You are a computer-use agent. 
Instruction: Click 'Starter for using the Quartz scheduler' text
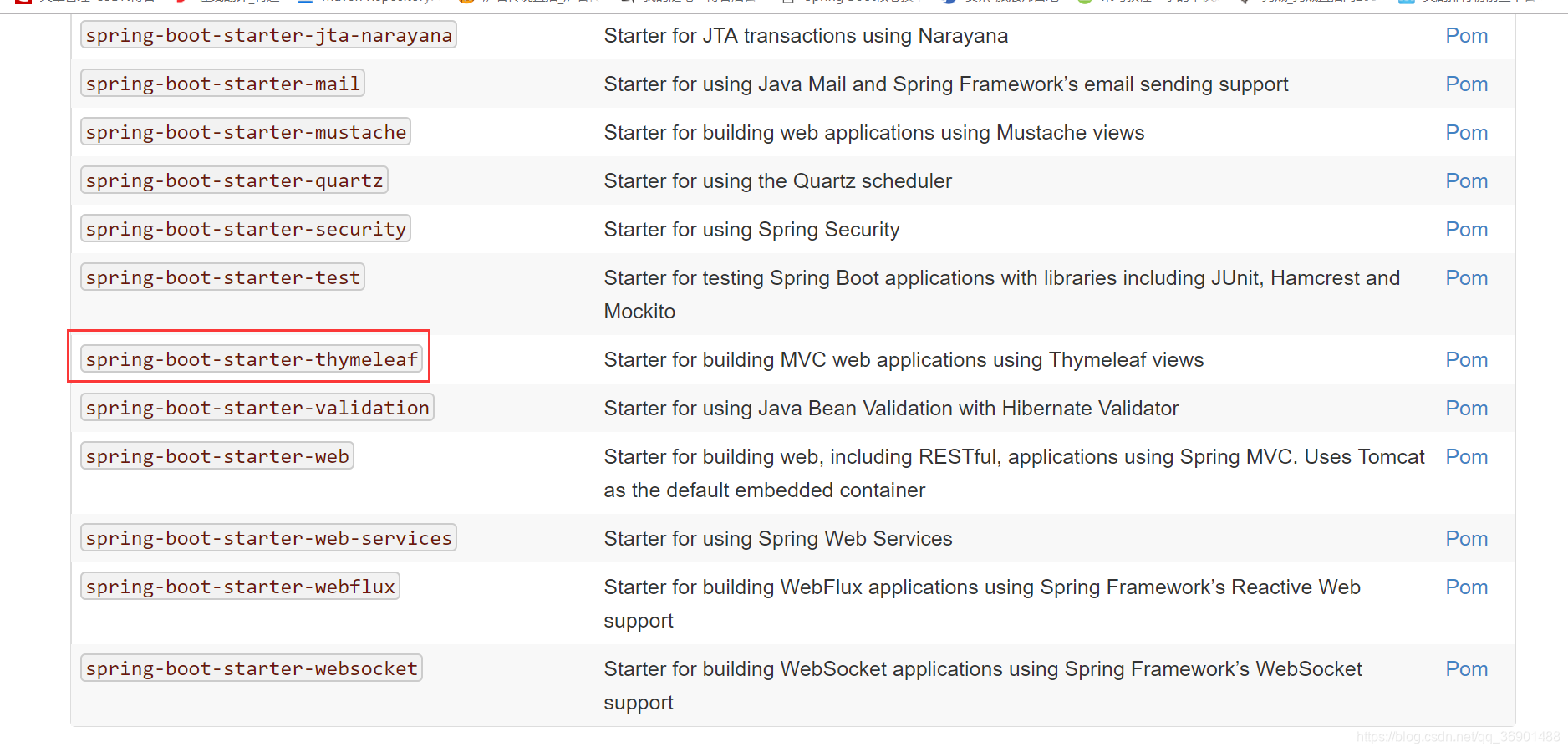[778, 181]
